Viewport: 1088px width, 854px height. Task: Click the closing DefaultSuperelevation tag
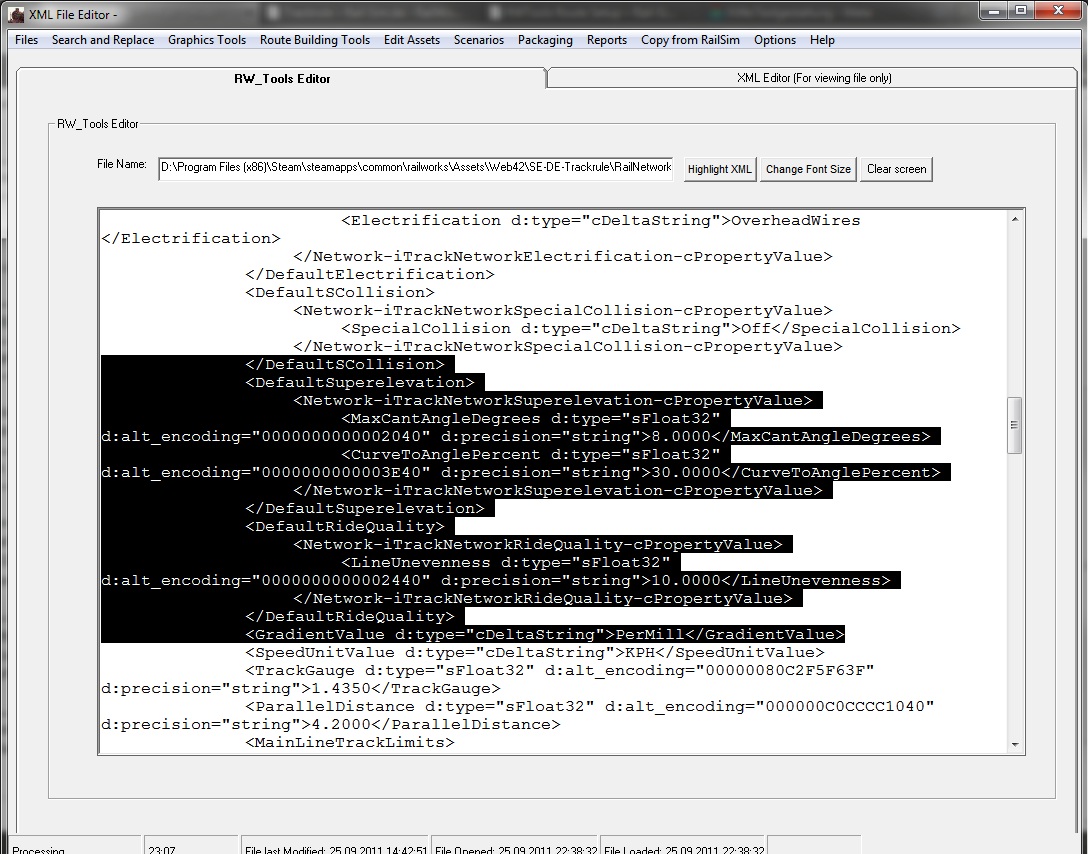coord(365,509)
